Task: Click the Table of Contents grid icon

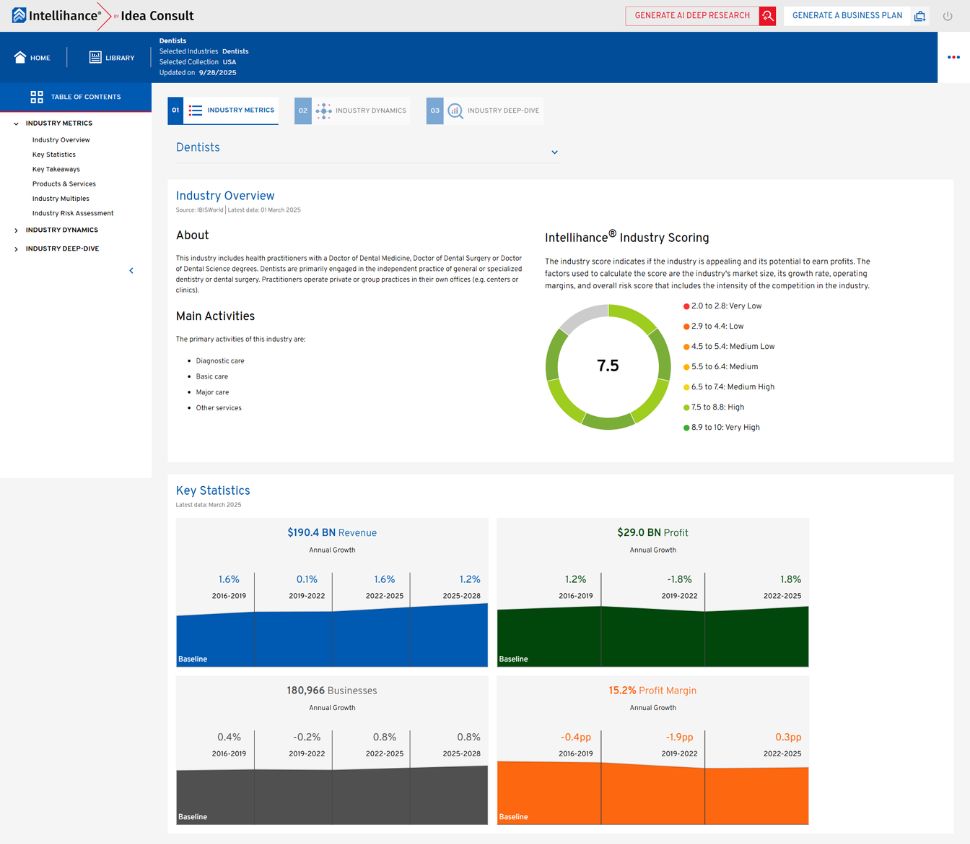Action: tap(37, 97)
